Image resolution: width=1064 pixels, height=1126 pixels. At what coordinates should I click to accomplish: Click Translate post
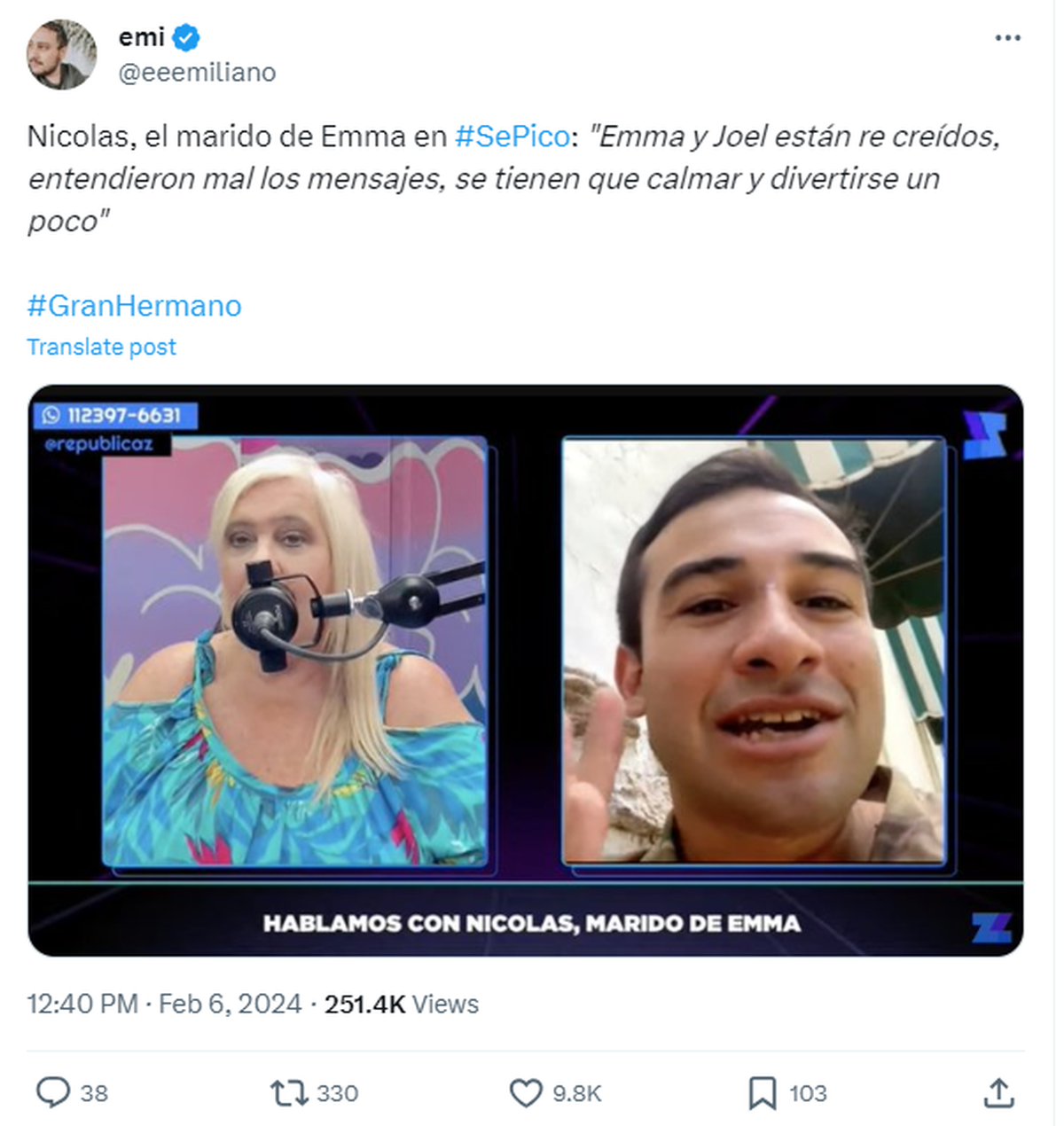[x=102, y=347]
